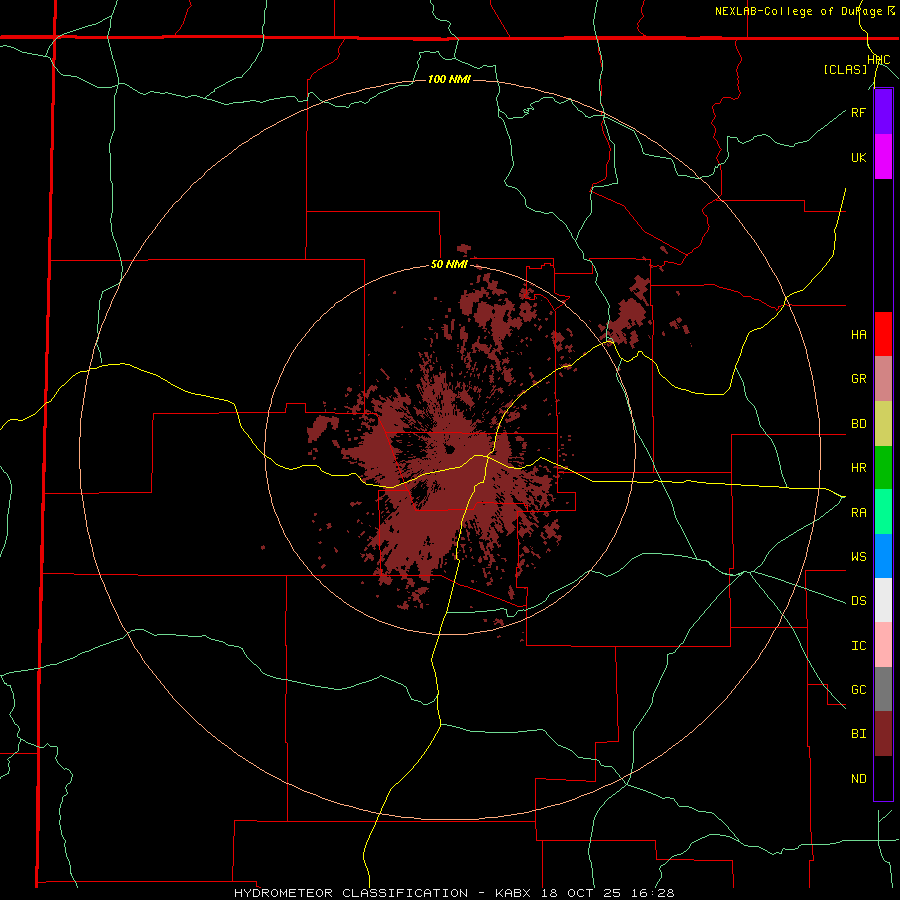Click the 'DS' legend label

click(858, 600)
